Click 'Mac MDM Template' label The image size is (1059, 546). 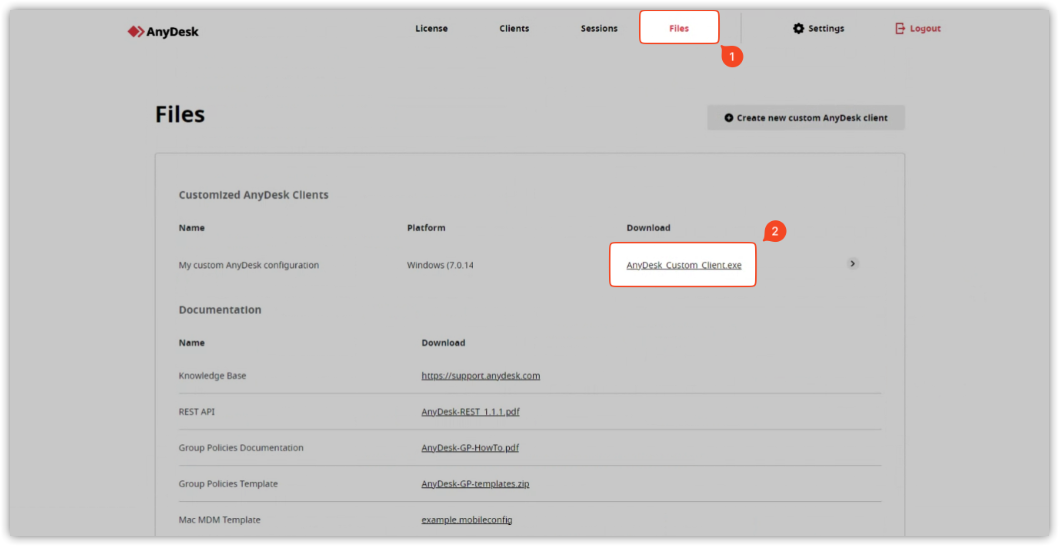219,520
